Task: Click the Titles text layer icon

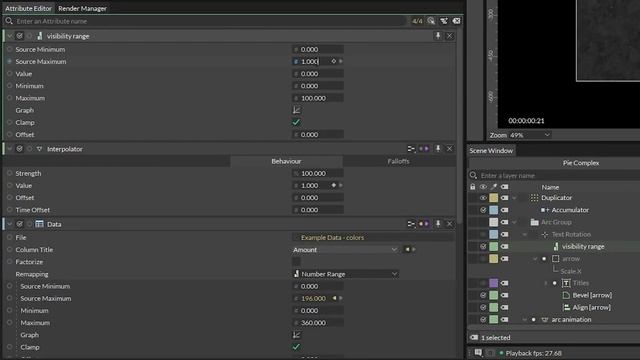Action: click(x=566, y=283)
